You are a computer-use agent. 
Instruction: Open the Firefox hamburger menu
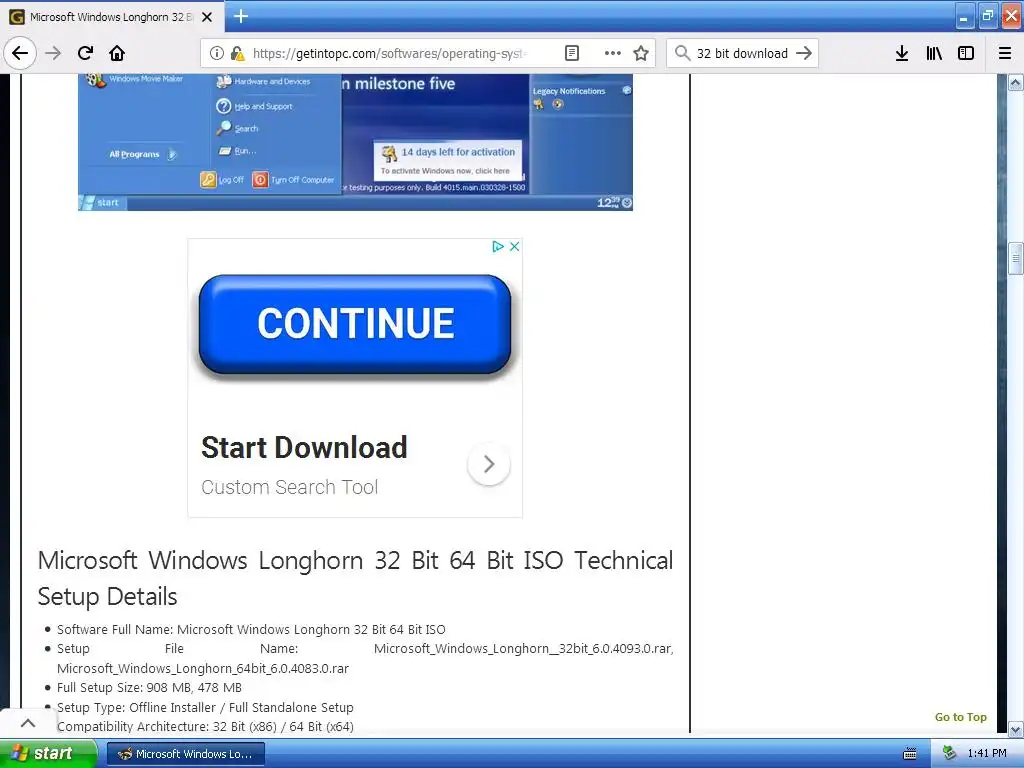point(1005,53)
